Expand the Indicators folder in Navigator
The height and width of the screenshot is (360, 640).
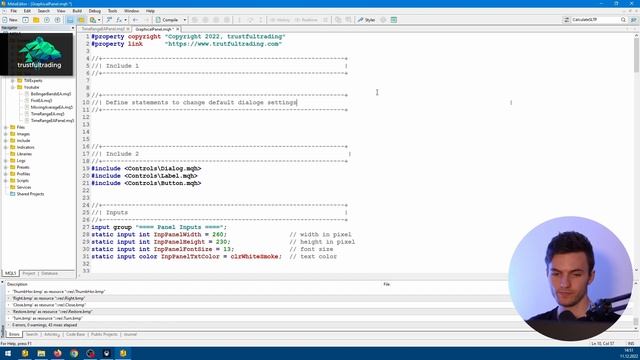coord(6,147)
